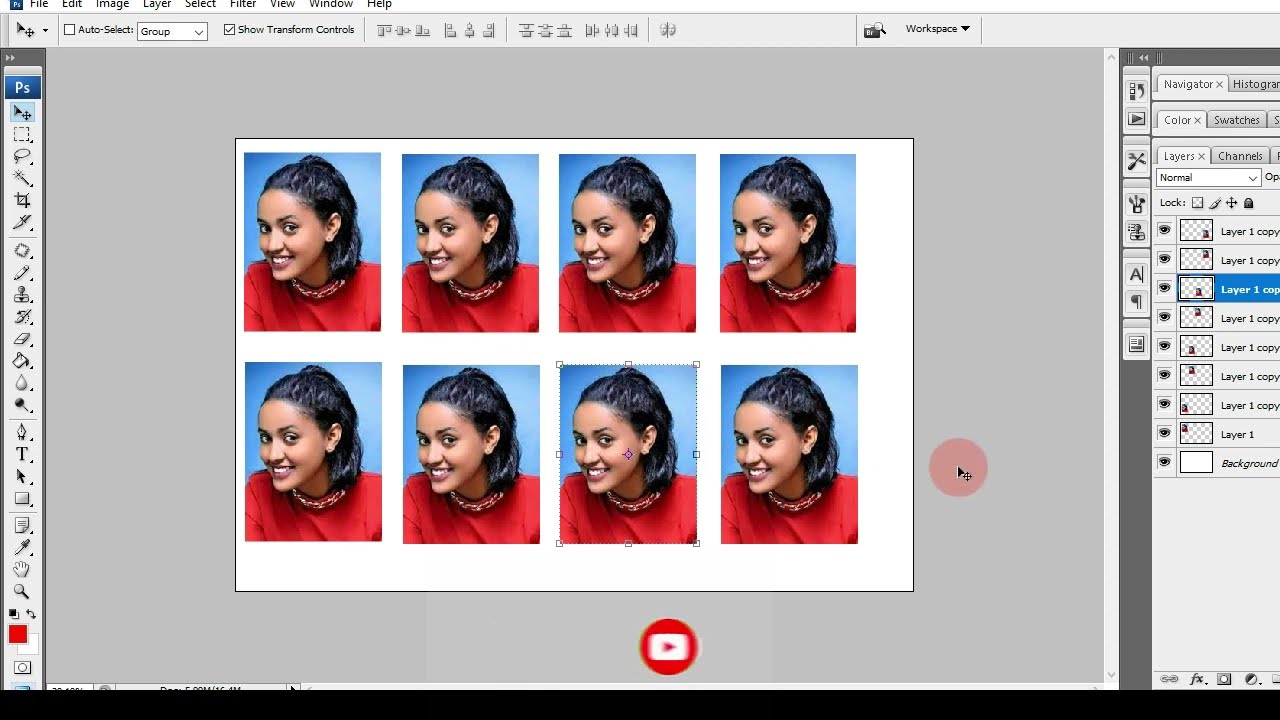Close the Navigator panel tab
This screenshot has height=720, width=1280.
tap(1221, 85)
